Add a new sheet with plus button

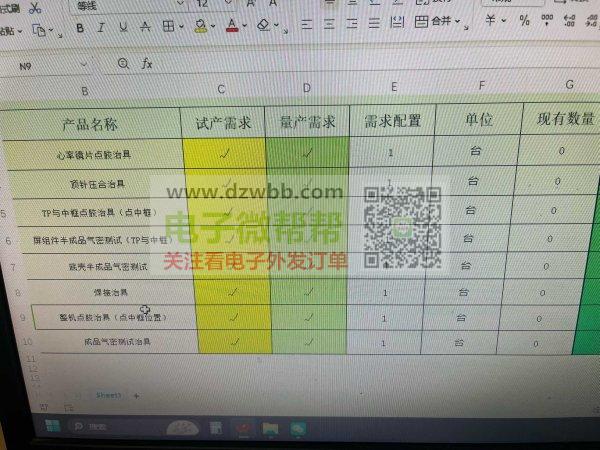[x=136, y=395]
